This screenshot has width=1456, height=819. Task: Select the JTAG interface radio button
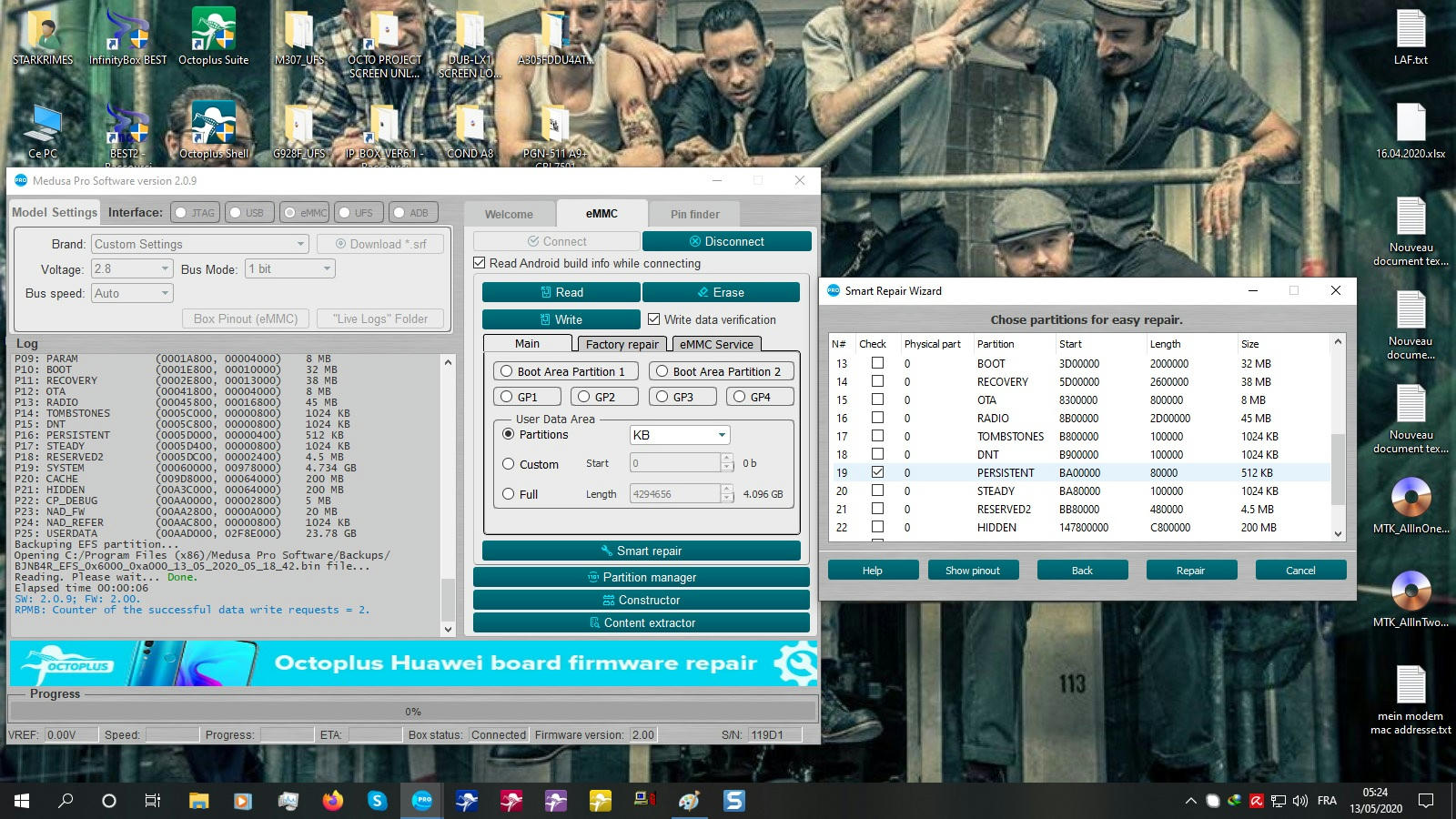pyautogui.click(x=181, y=212)
